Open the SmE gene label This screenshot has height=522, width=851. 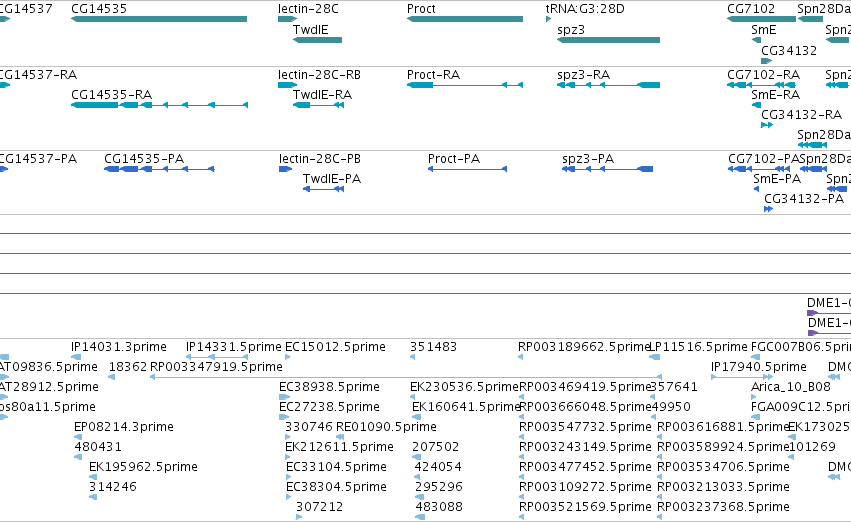[764, 29]
